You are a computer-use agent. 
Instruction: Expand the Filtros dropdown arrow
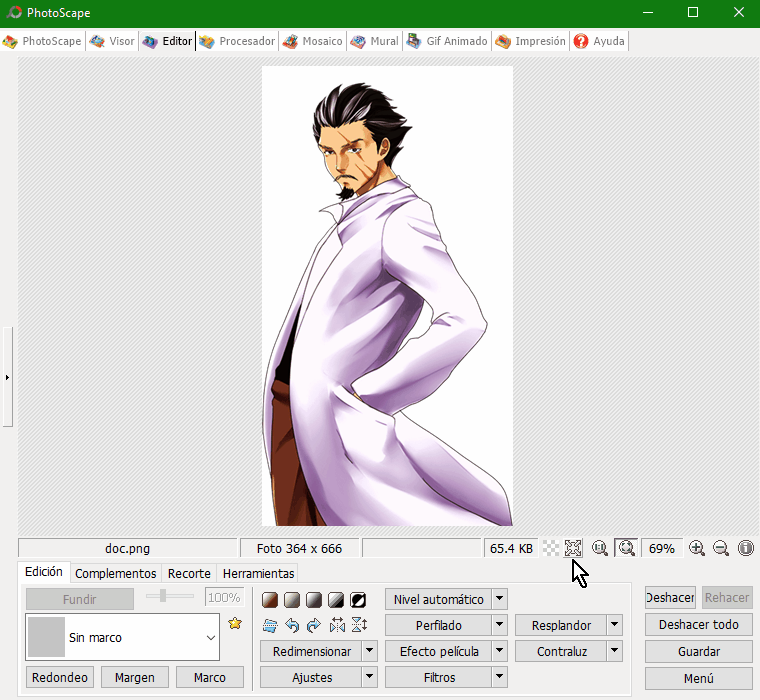500,677
